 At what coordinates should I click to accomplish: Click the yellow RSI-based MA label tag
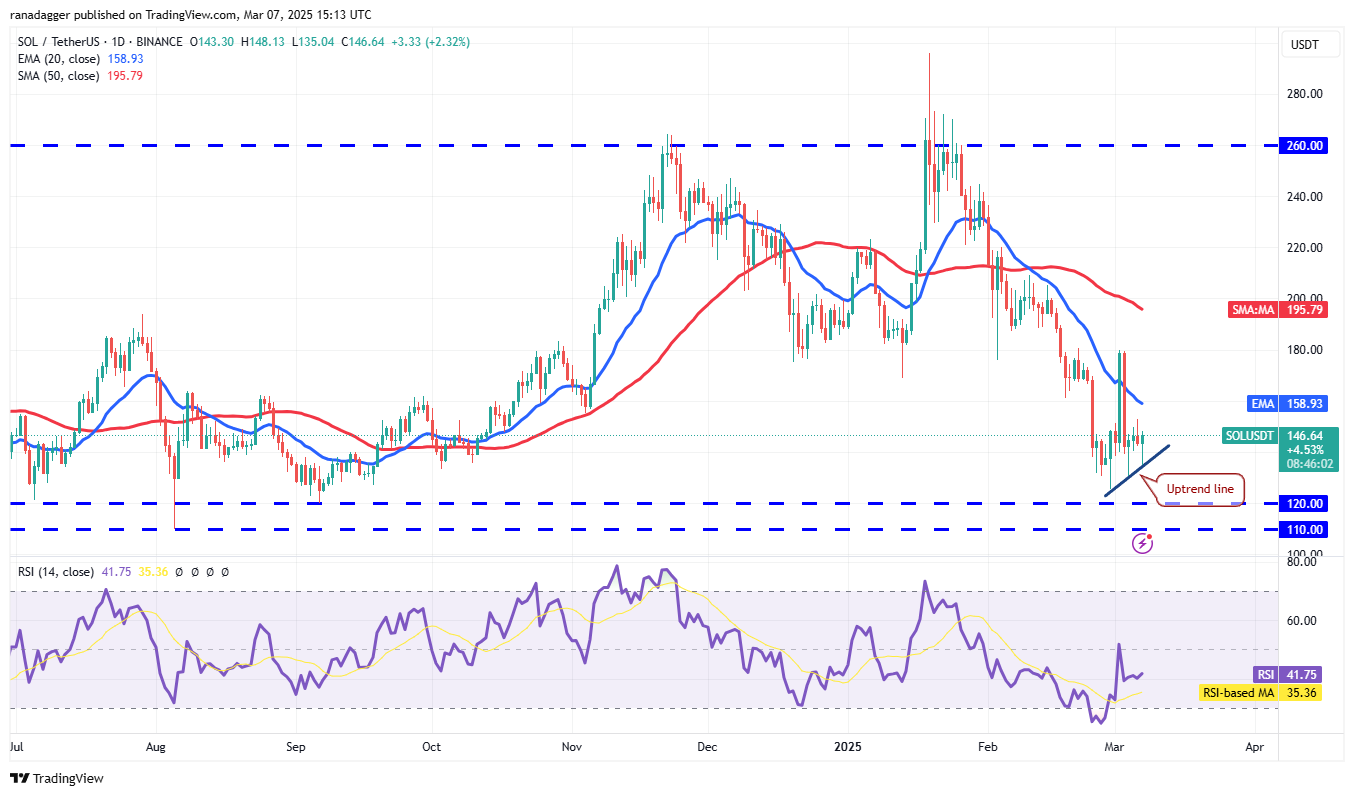(1236, 692)
